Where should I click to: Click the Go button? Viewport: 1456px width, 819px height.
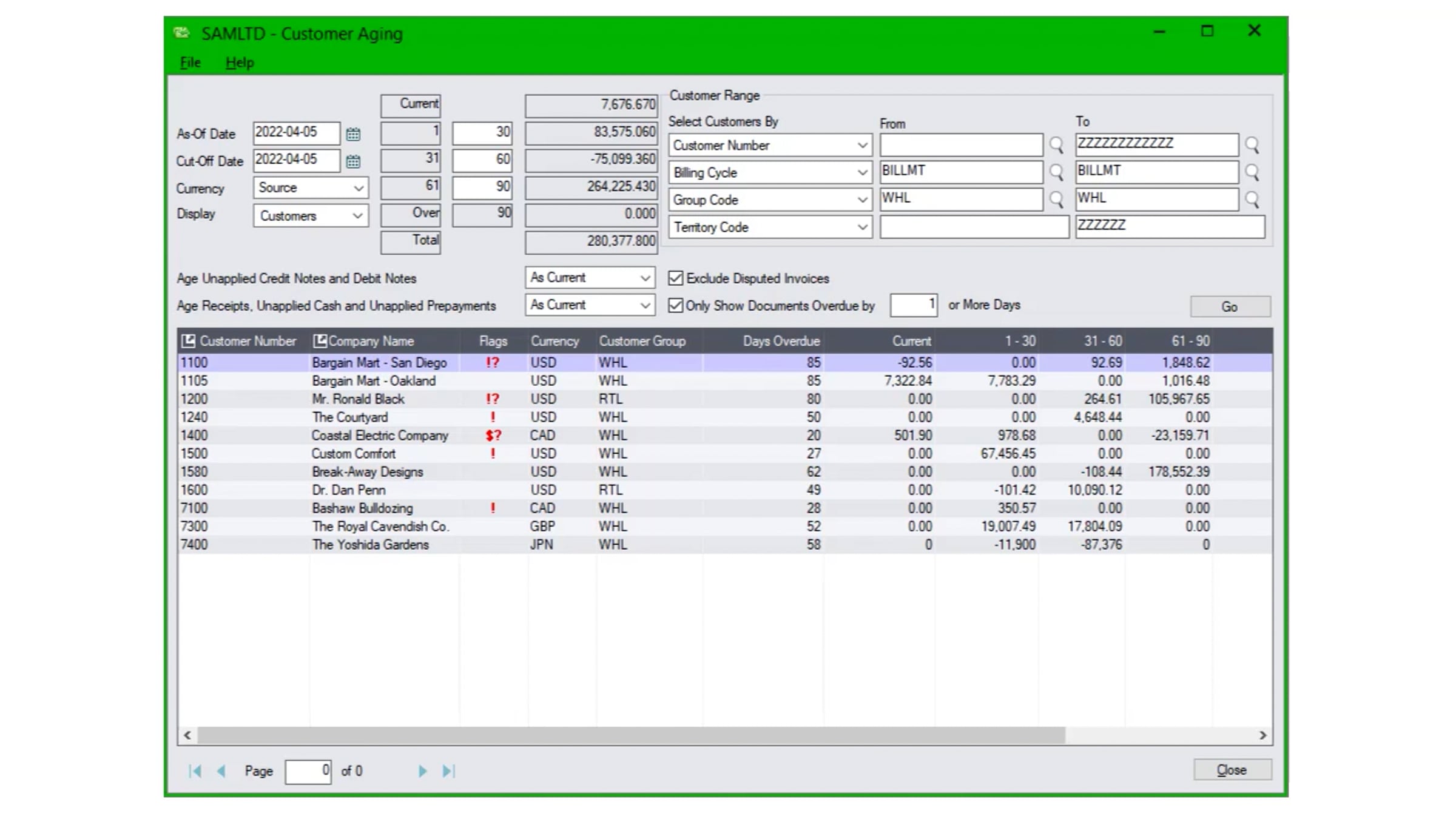(x=1230, y=307)
